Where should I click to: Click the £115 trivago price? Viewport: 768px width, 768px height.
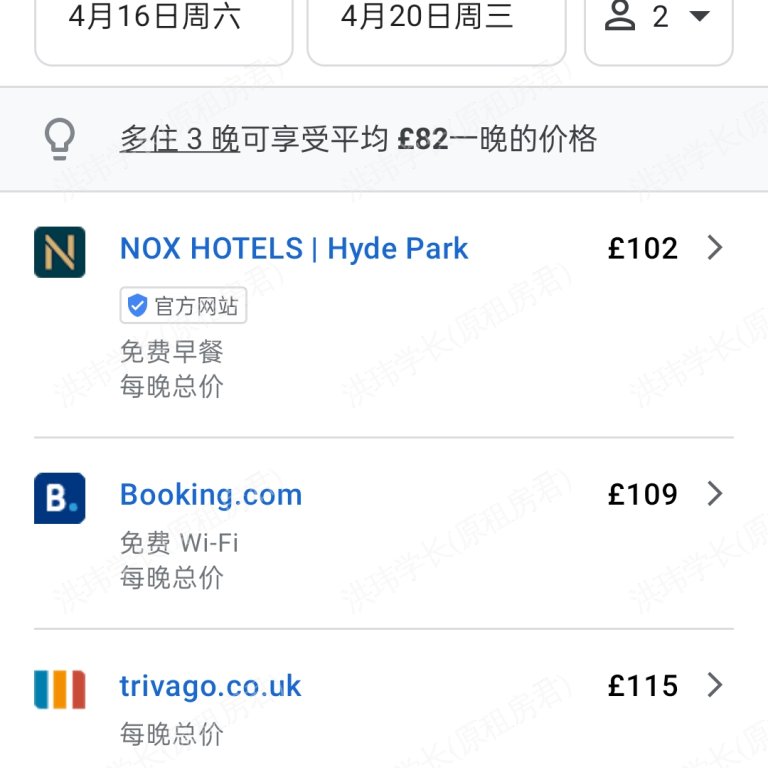coord(642,686)
